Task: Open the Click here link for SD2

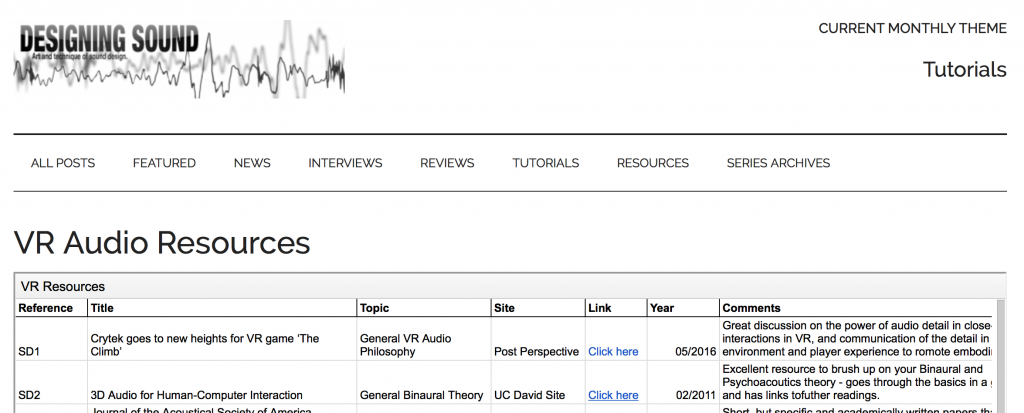Action: pos(613,395)
